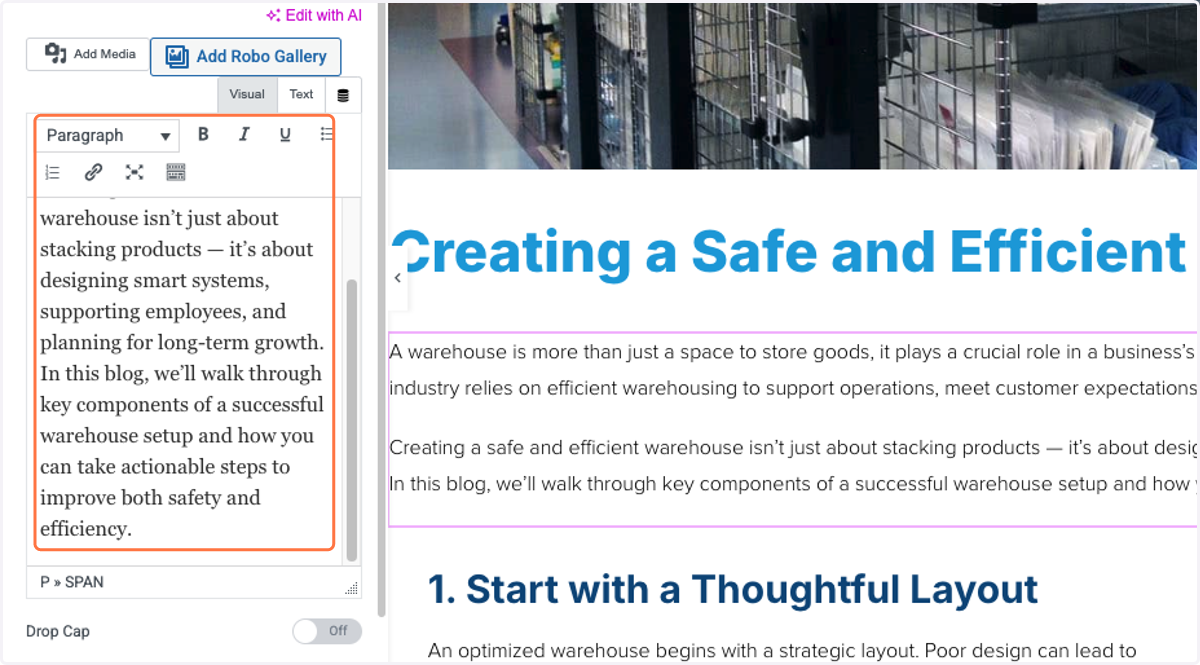The width and height of the screenshot is (1200, 665).
Task: Apply Underline formatting in editor toolbar
Action: click(285, 134)
